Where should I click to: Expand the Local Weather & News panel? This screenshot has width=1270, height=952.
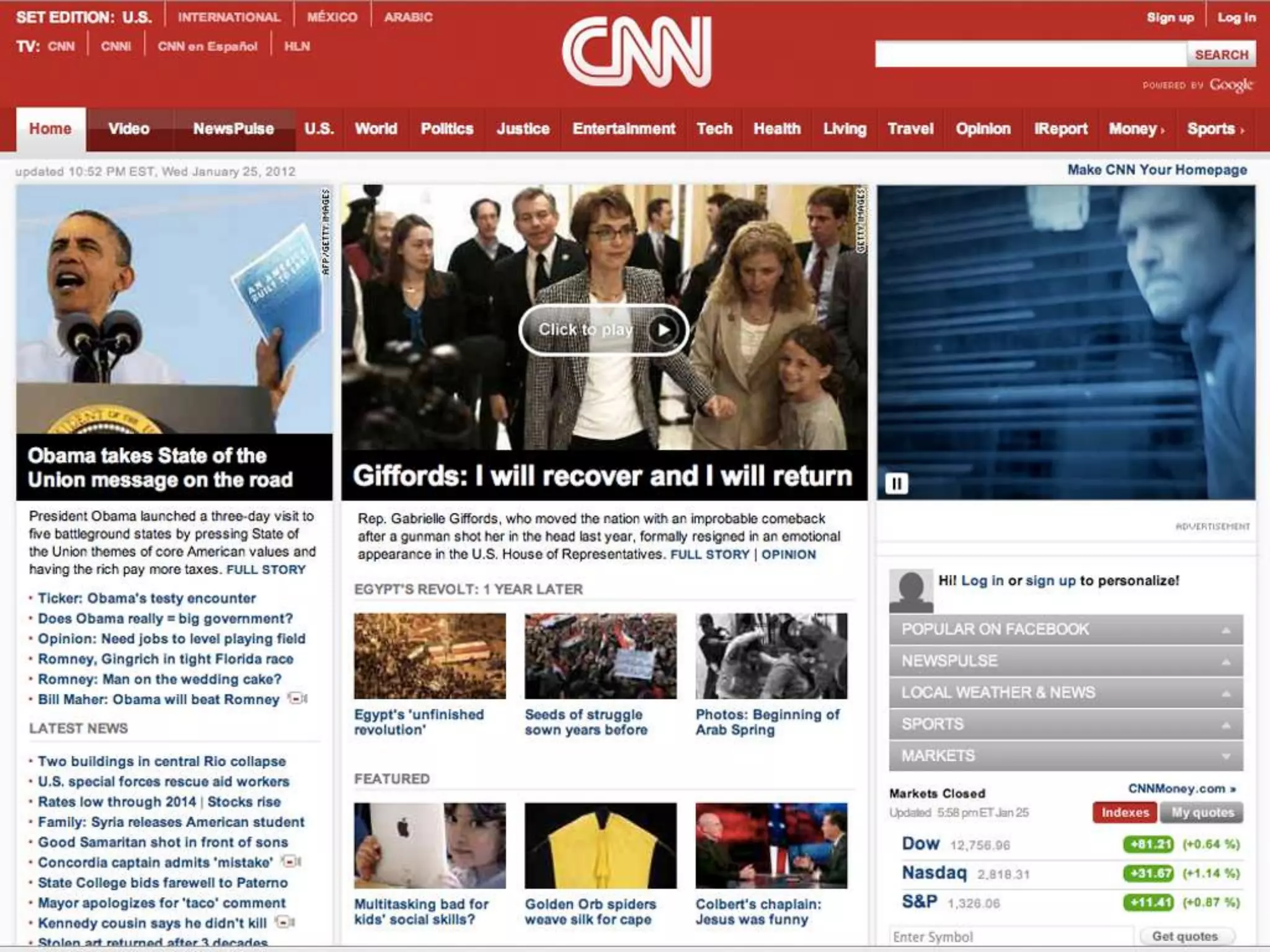coord(1065,692)
